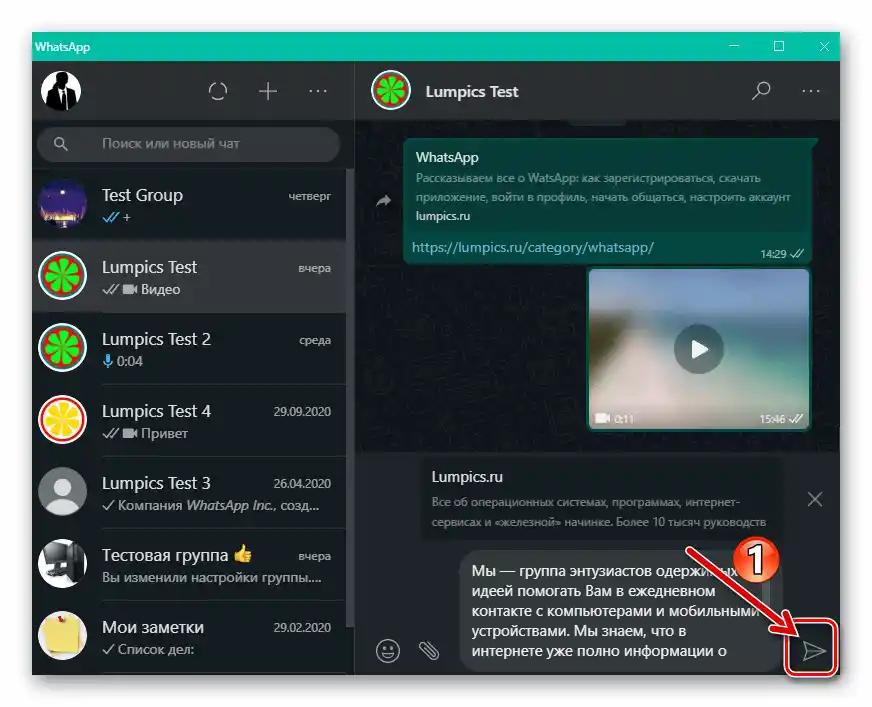Forward the link message with arrow icon
The width and height of the screenshot is (872, 707).
point(383,200)
